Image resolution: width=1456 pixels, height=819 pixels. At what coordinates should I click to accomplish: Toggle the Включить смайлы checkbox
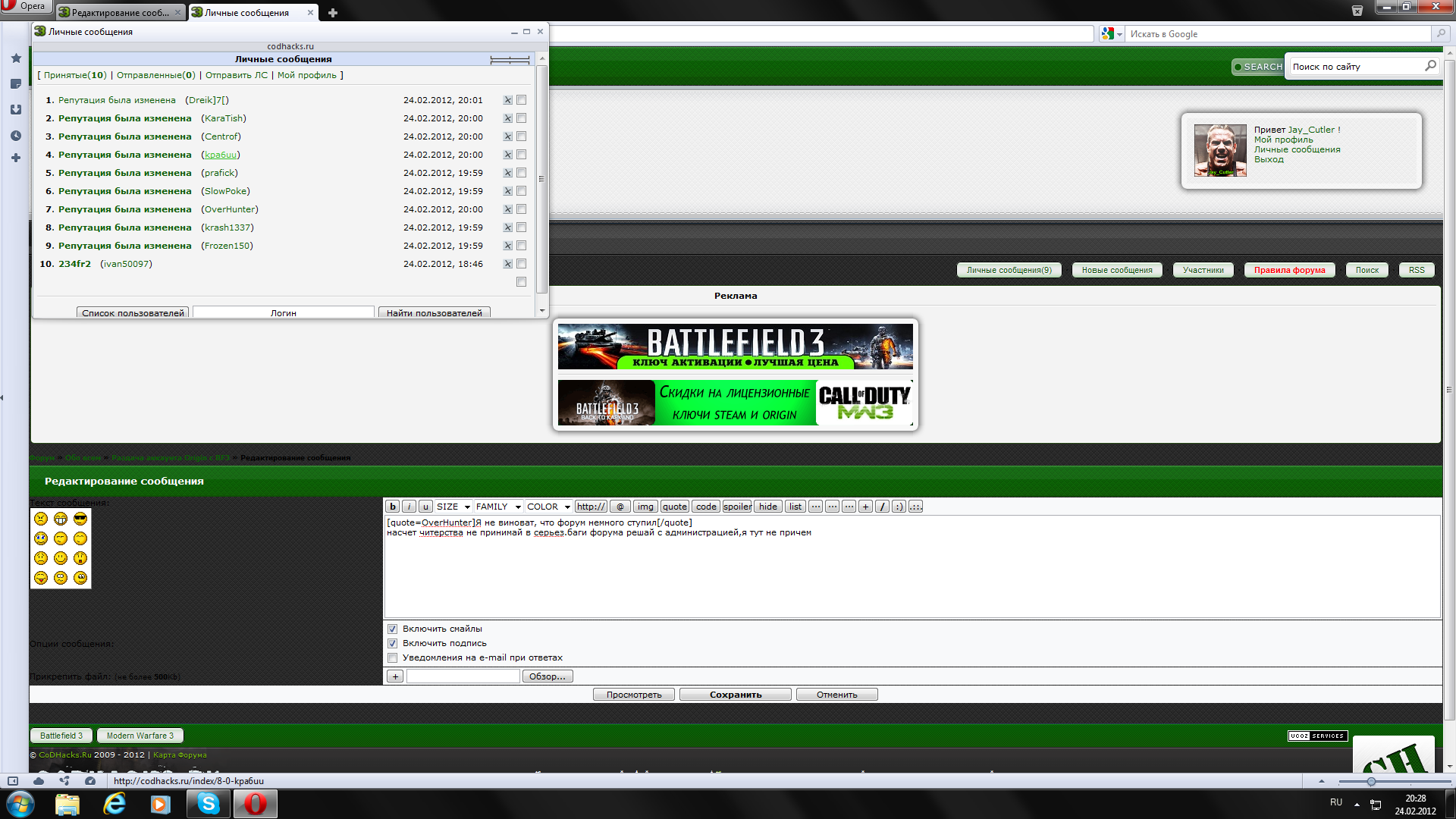(x=393, y=629)
